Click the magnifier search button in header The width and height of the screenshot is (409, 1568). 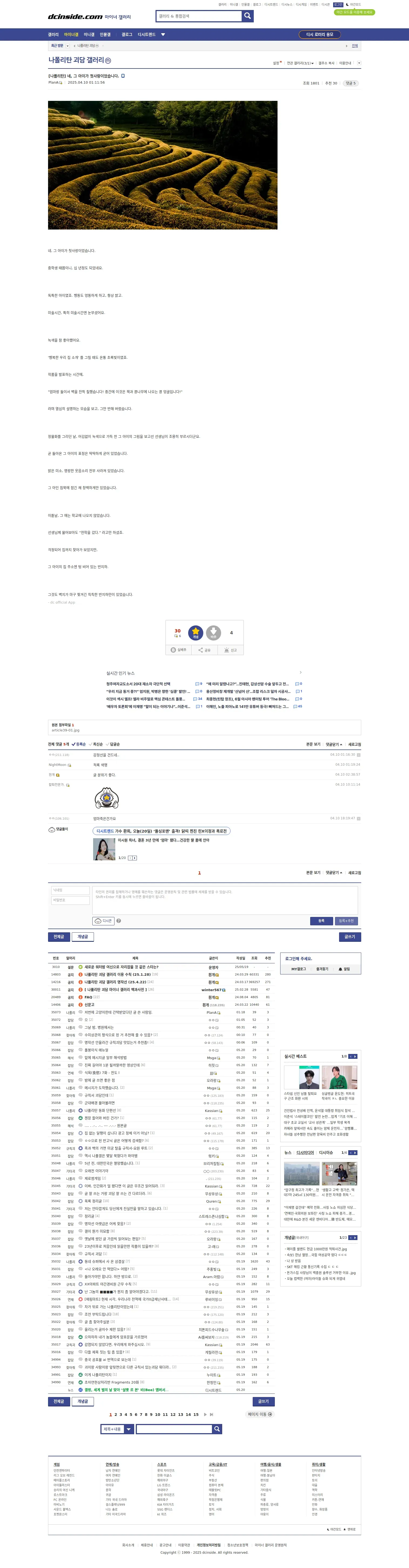pyautogui.click(x=248, y=16)
